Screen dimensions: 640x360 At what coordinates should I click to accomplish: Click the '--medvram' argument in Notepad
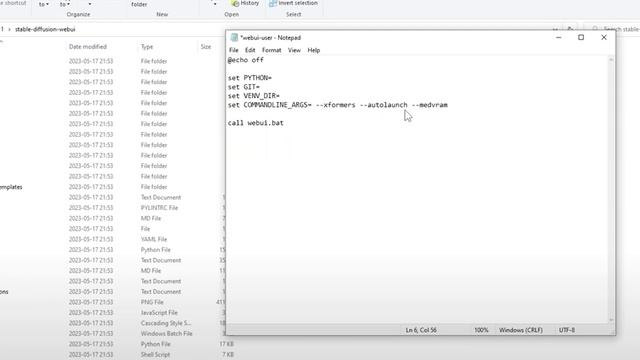[x=430, y=105]
